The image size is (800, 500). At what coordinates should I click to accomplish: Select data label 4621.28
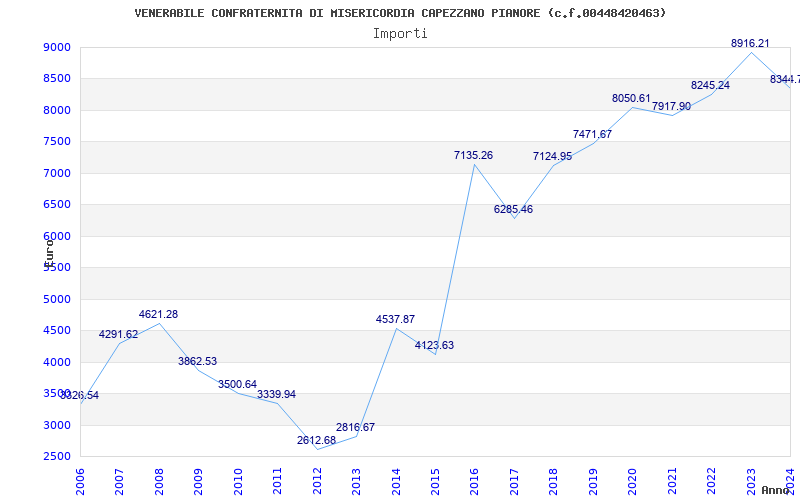(x=158, y=314)
